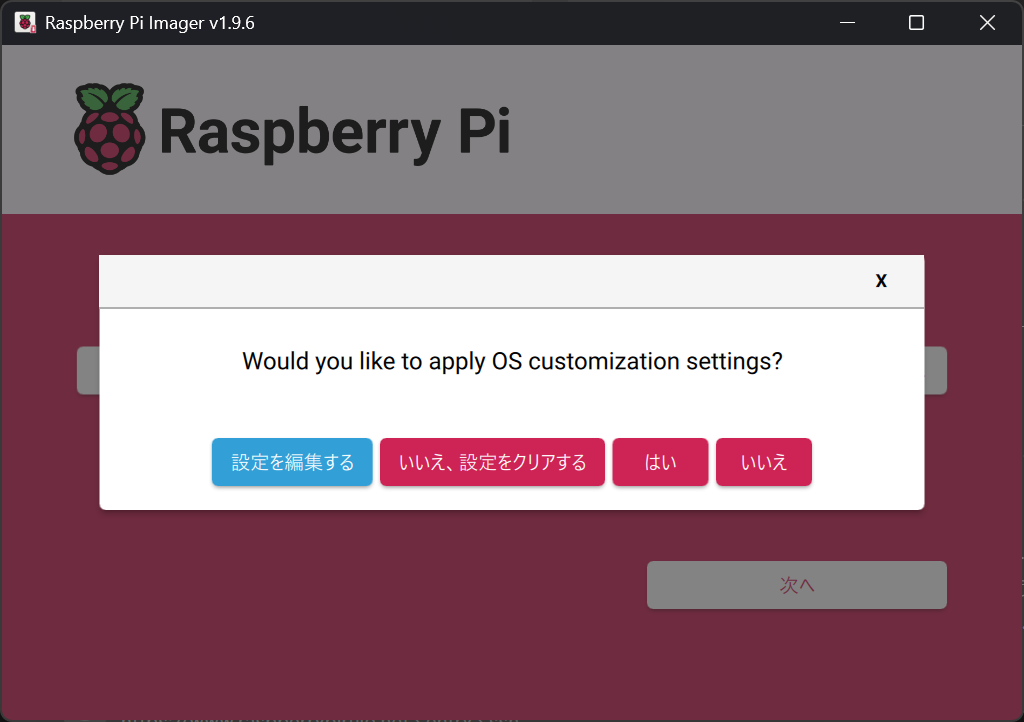1024x722 pixels.
Task: Click the blue 設定を編集する button
Action: coord(292,462)
